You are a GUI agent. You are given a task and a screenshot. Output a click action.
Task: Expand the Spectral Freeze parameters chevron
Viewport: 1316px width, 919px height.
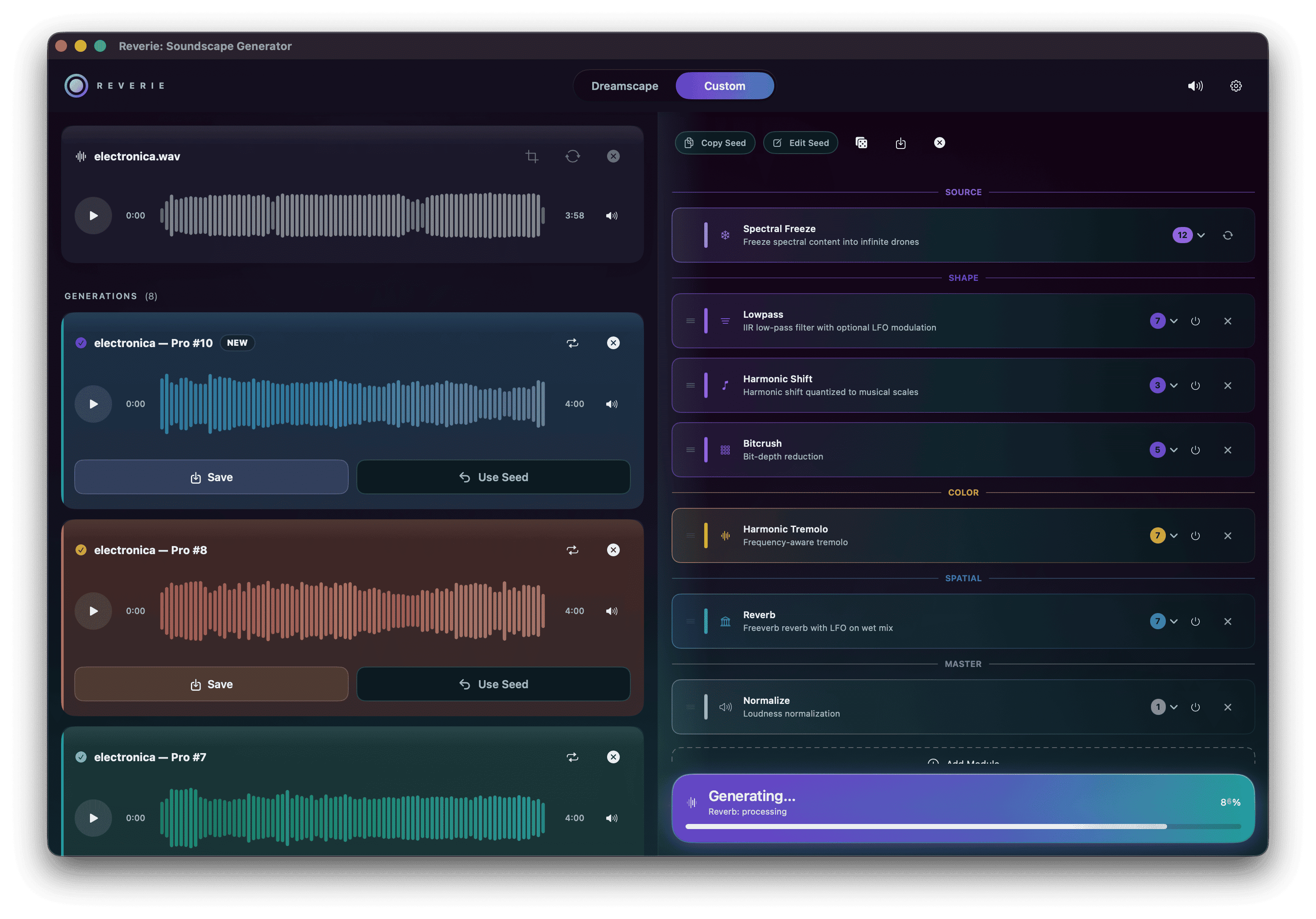click(x=1201, y=235)
